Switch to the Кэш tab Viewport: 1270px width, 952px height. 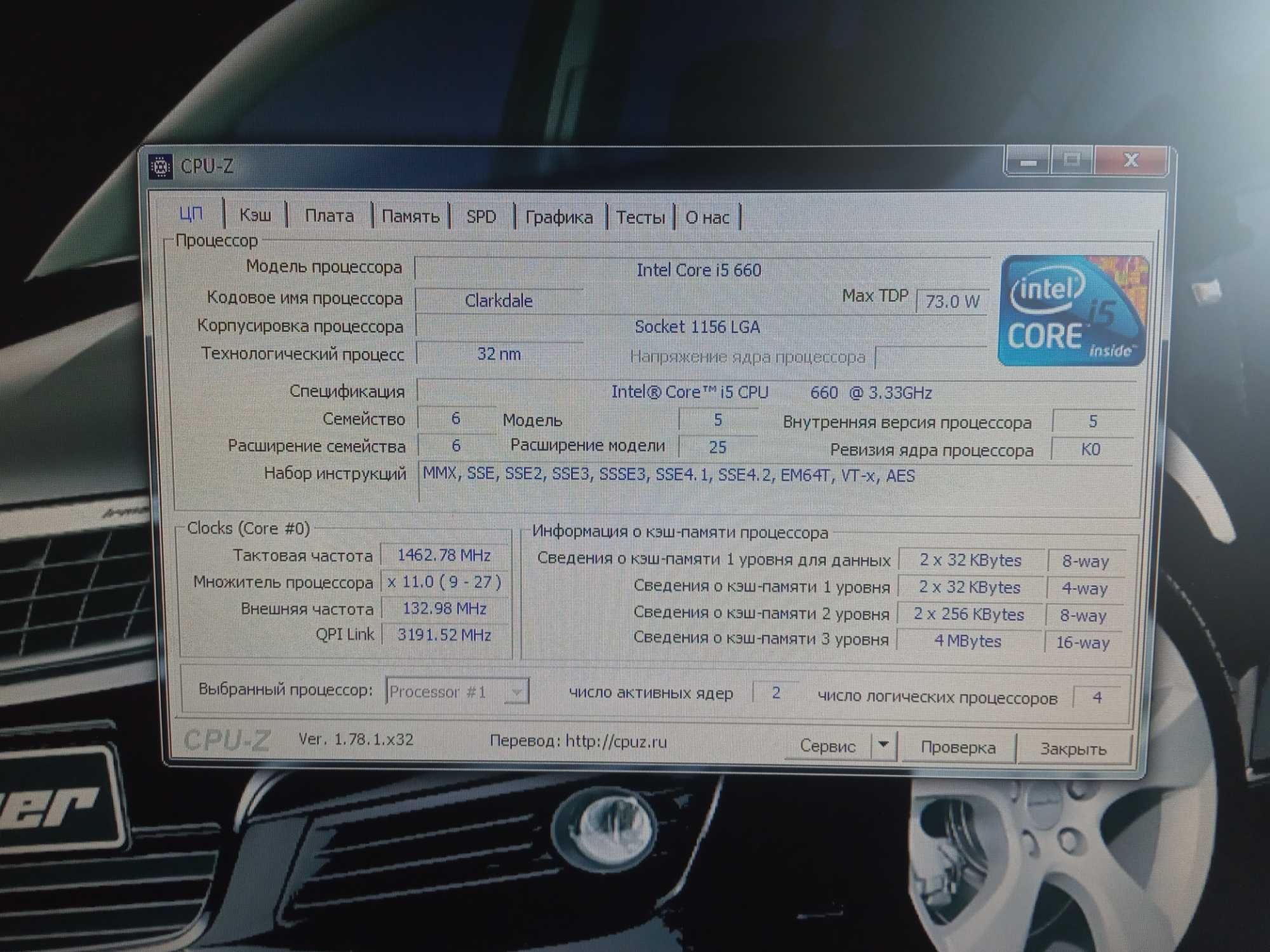[255, 215]
